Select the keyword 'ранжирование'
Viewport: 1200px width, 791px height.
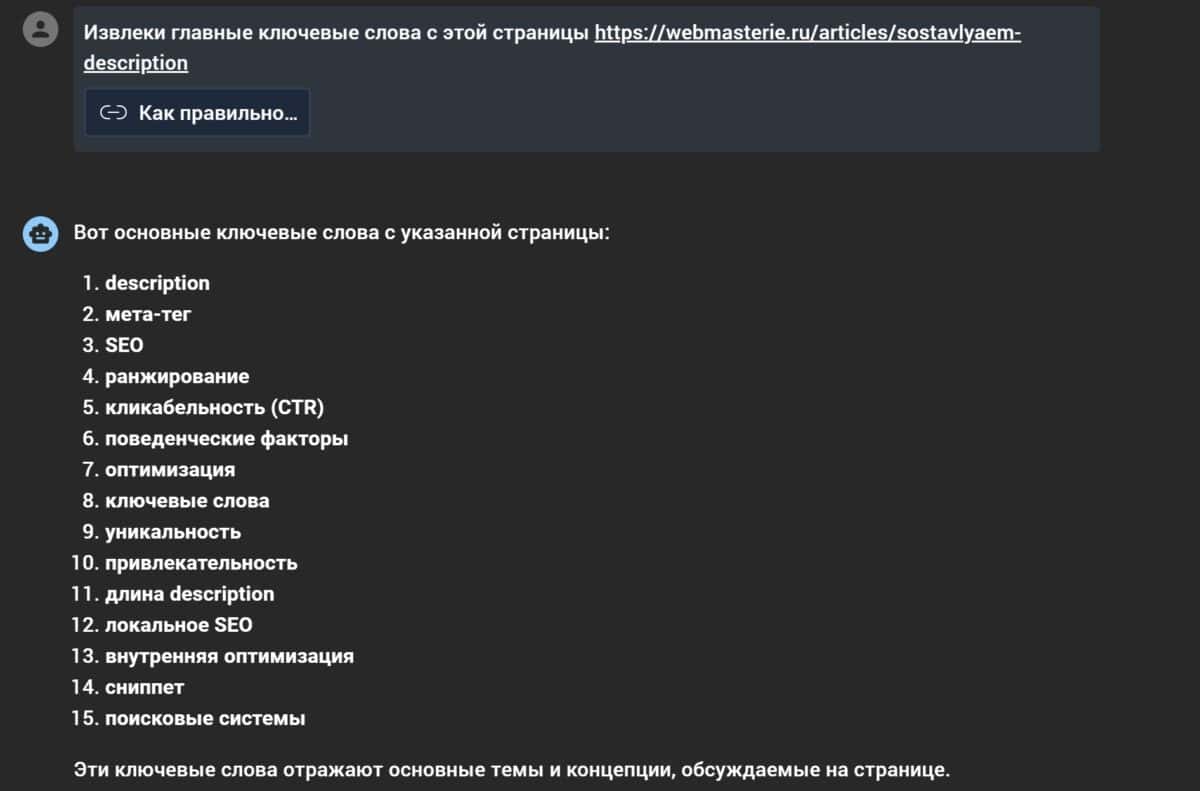tap(174, 376)
